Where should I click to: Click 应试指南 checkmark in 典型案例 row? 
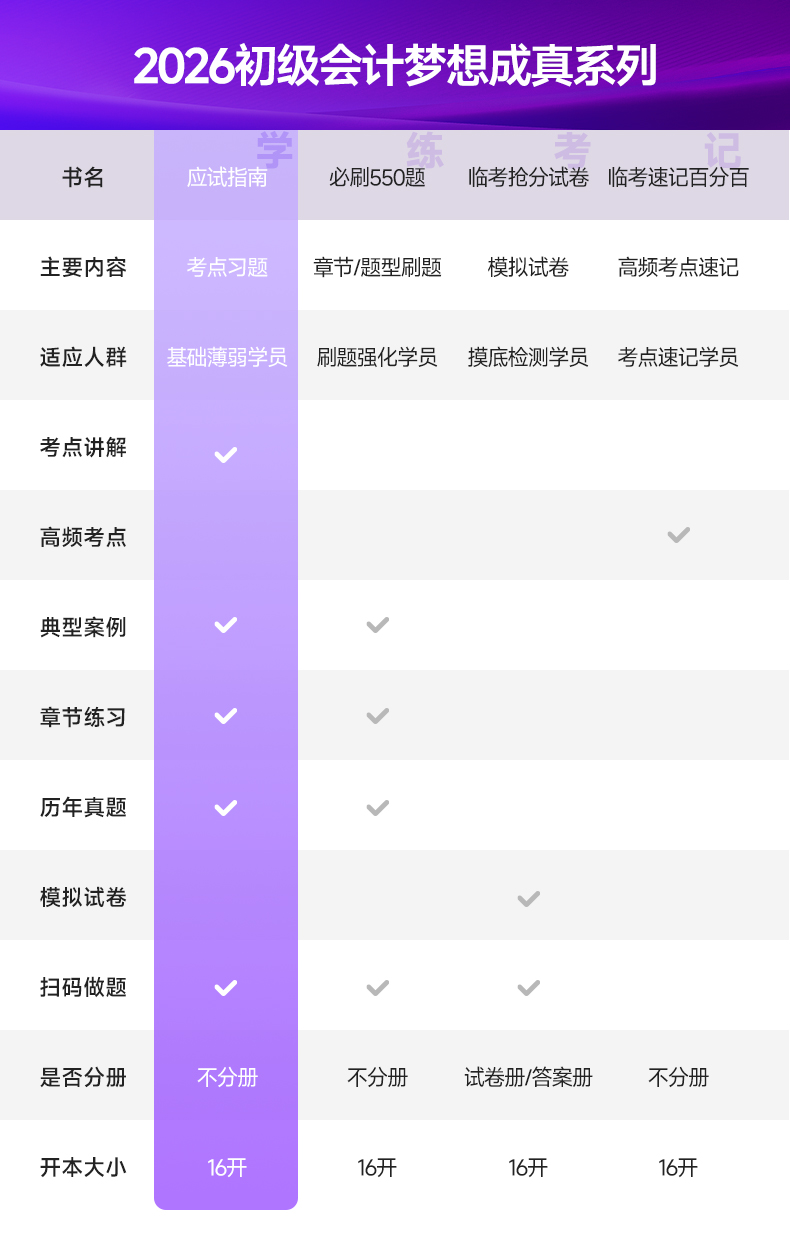coord(226,625)
